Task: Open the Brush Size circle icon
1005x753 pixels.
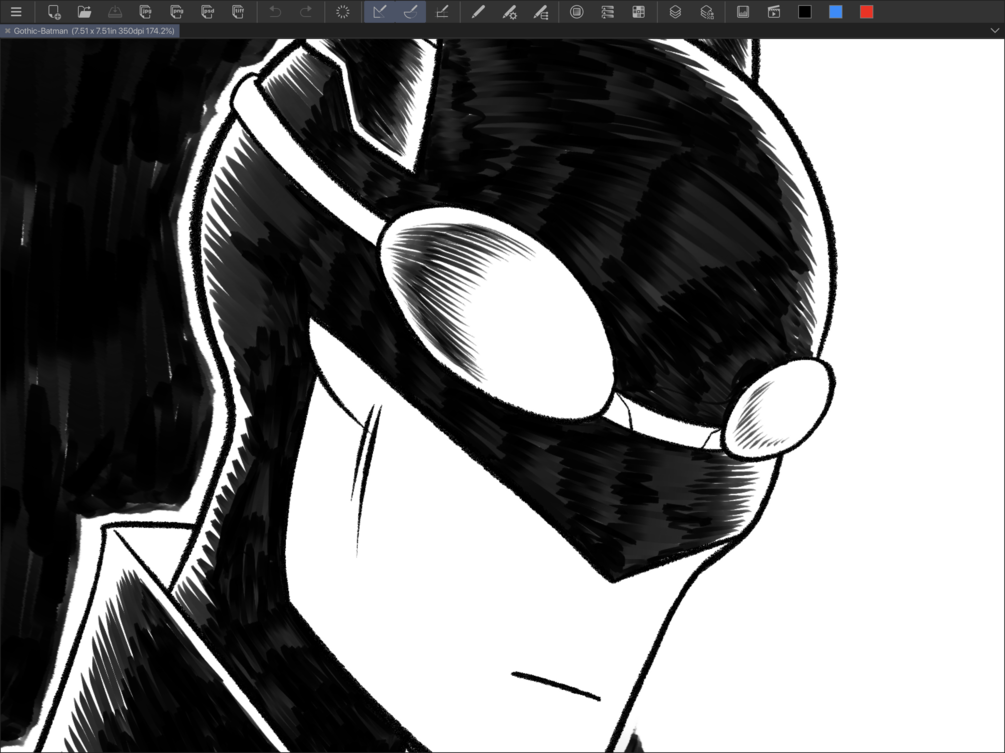Action: pos(577,12)
